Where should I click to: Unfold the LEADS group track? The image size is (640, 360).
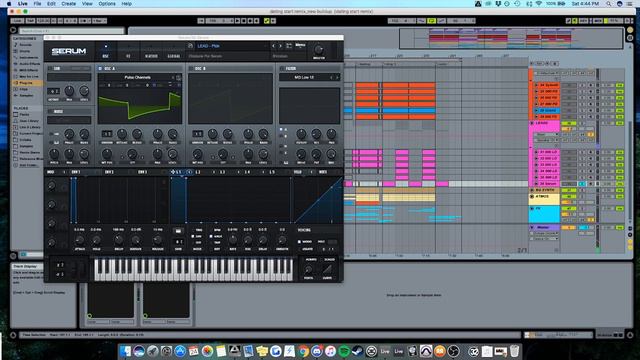click(x=532, y=123)
